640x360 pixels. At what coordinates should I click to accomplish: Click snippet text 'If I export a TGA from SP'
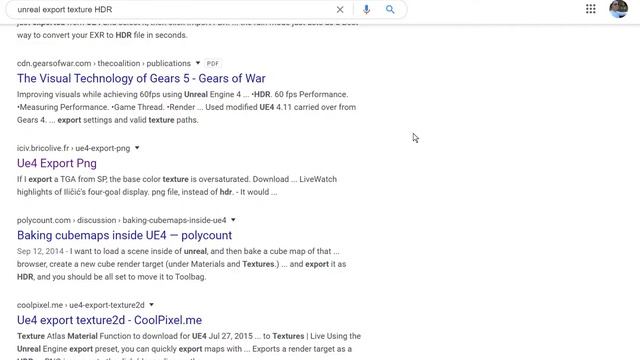tap(62, 179)
